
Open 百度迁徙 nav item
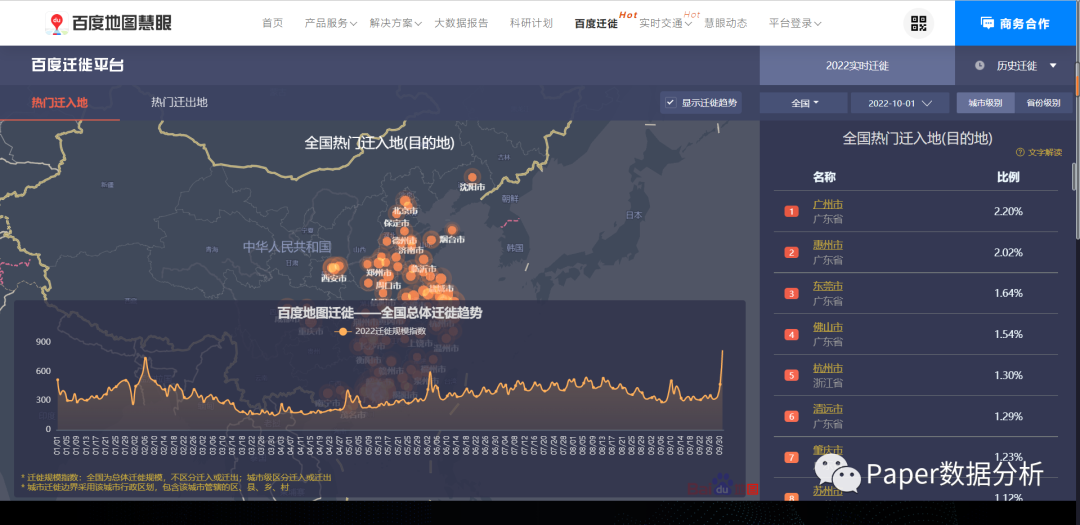tap(596, 23)
